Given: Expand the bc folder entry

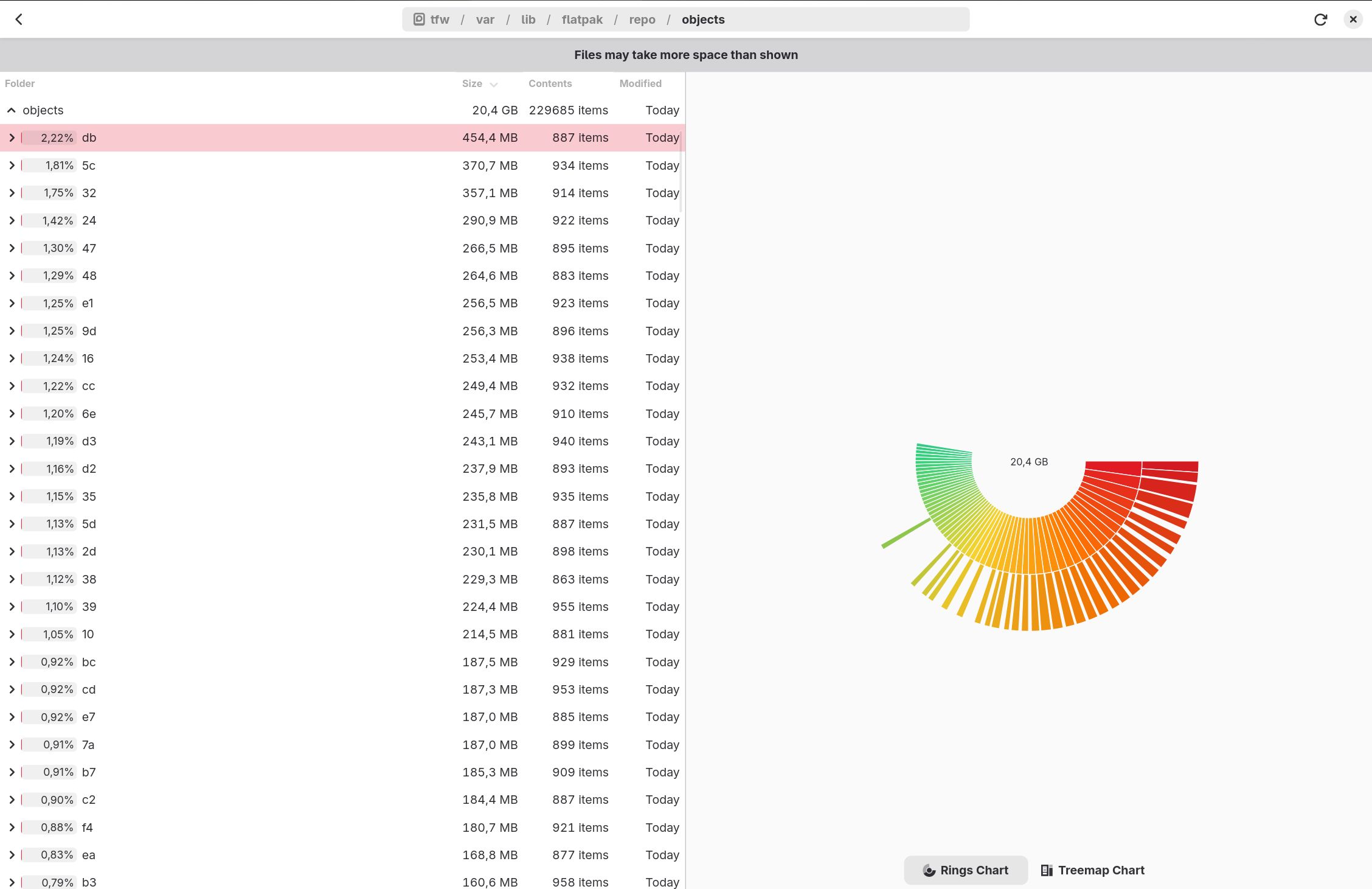Looking at the screenshot, I should pyautogui.click(x=12, y=662).
